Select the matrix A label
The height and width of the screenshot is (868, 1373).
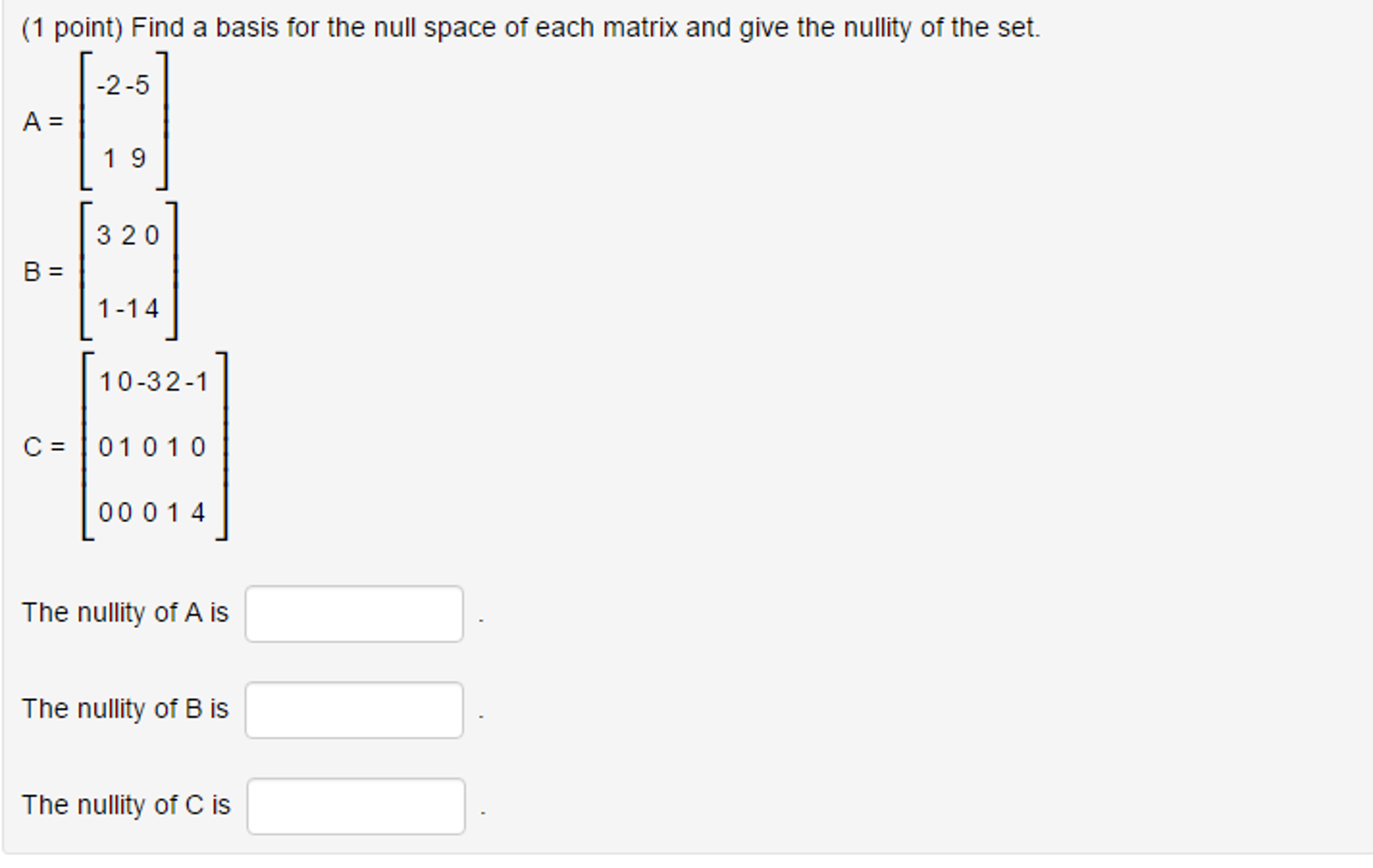[x=43, y=121]
